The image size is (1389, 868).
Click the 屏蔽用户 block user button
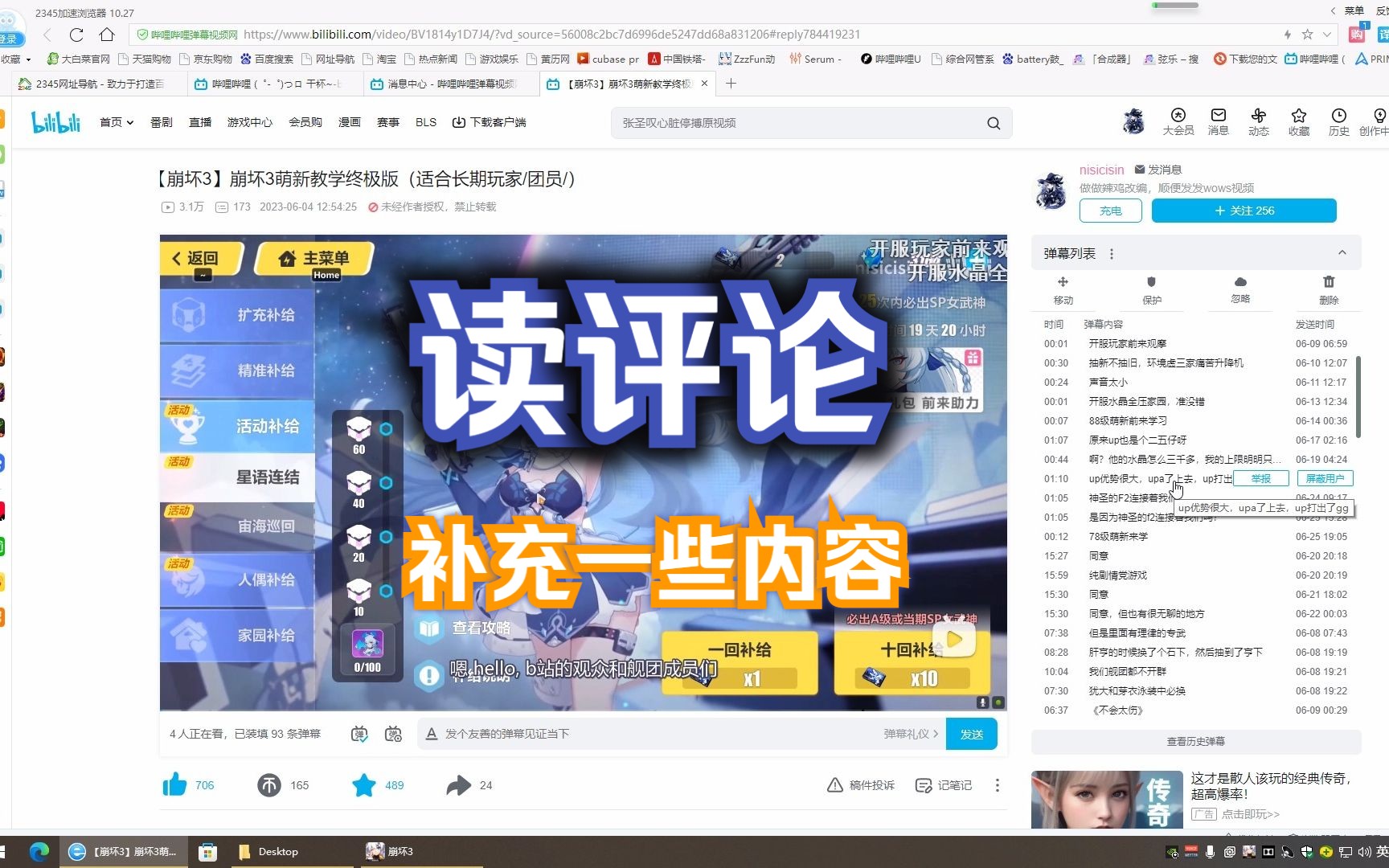[1325, 478]
